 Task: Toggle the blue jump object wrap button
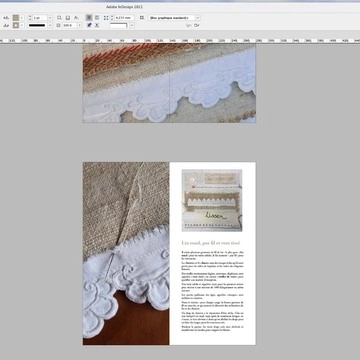coord(89,25)
